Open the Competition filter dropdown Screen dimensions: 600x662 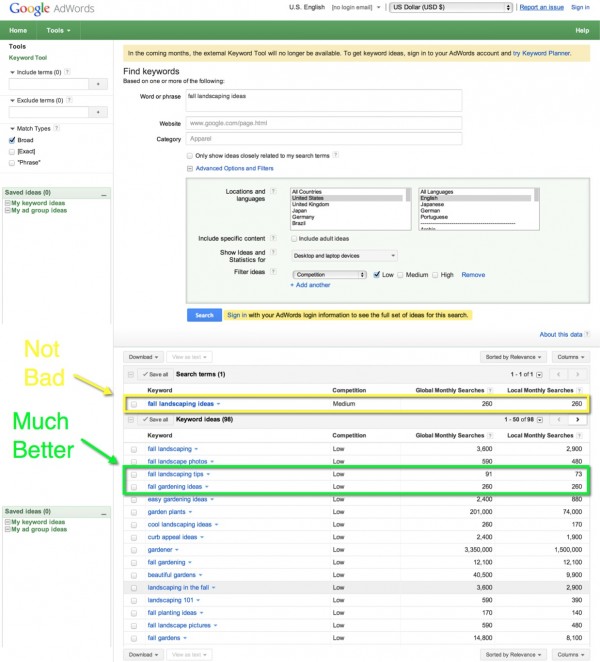(329, 274)
